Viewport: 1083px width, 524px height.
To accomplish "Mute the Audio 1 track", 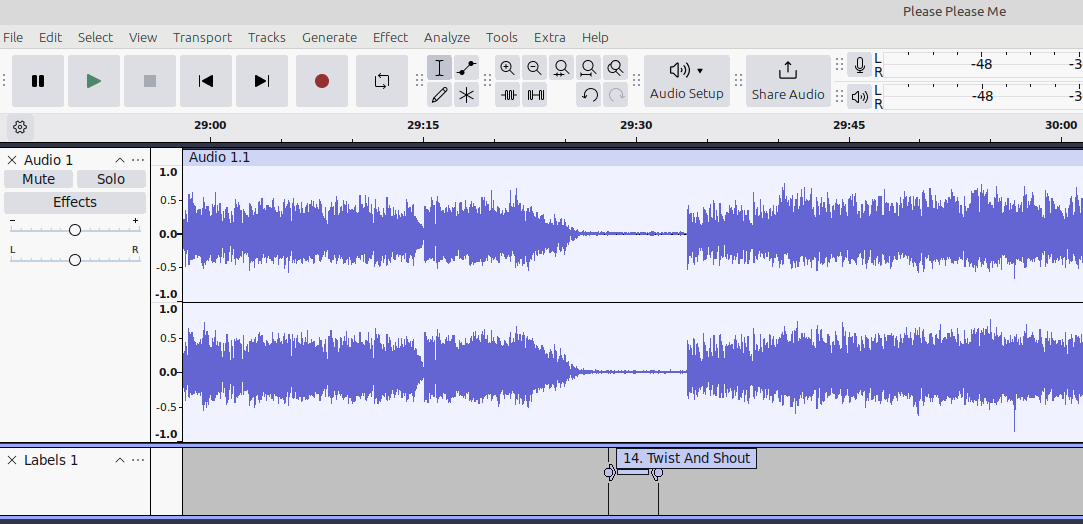I will (x=39, y=179).
